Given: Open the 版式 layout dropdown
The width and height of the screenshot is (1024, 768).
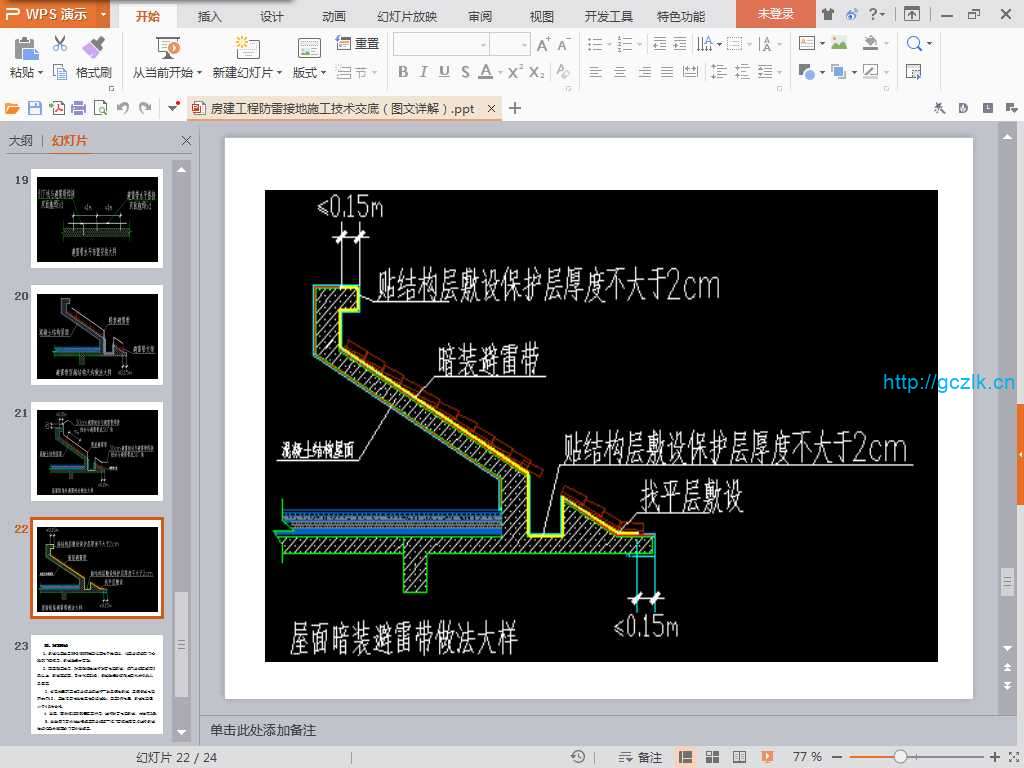Looking at the screenshot, I should point(308,73).
